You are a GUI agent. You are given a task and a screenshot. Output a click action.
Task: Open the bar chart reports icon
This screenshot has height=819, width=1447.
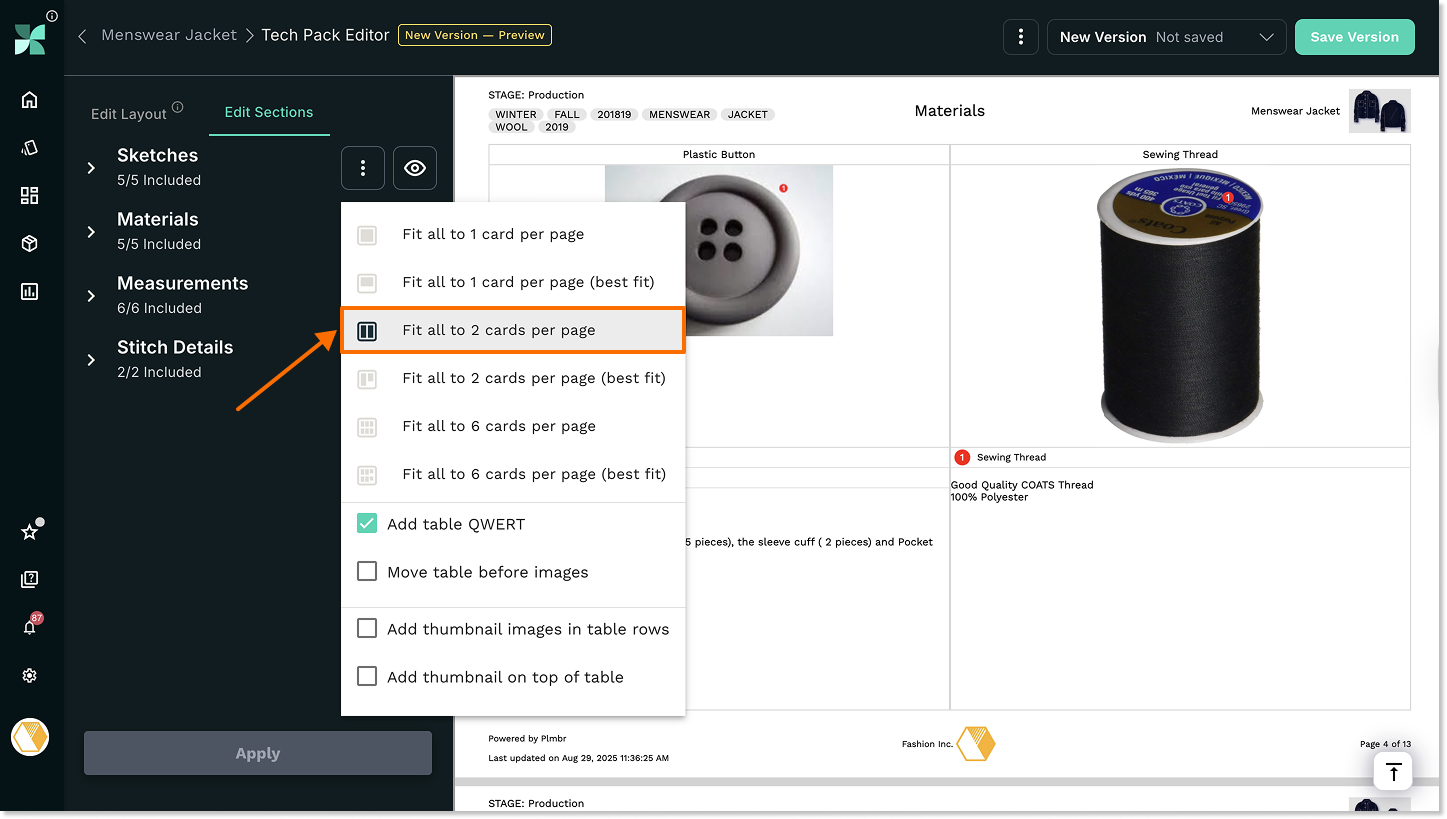29,292
